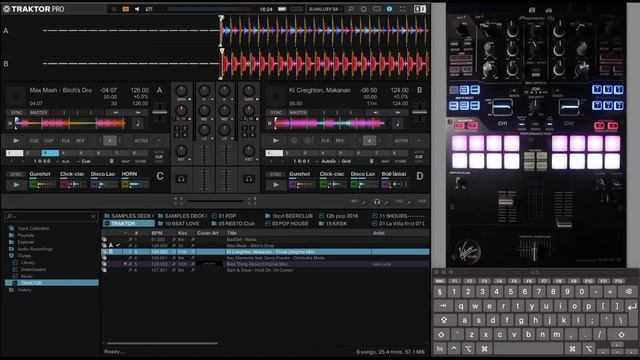Viewport: 640px width, 360px height.
Task: Adjust Deck A pitch fader
Action: (160, 112)
